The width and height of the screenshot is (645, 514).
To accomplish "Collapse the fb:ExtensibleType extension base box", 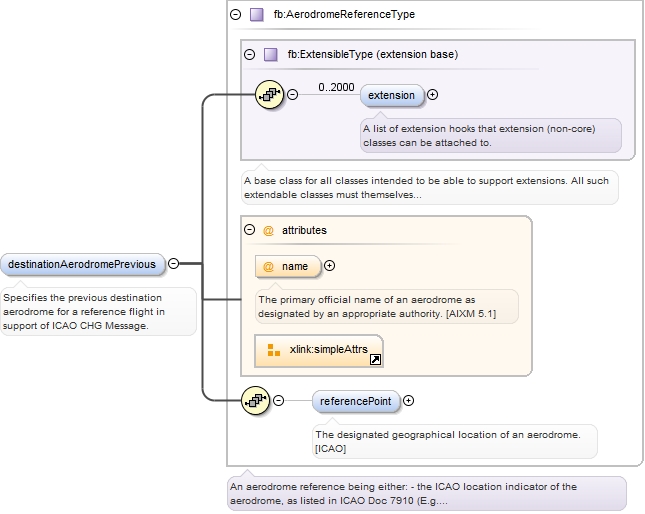I will coord(249,54).
